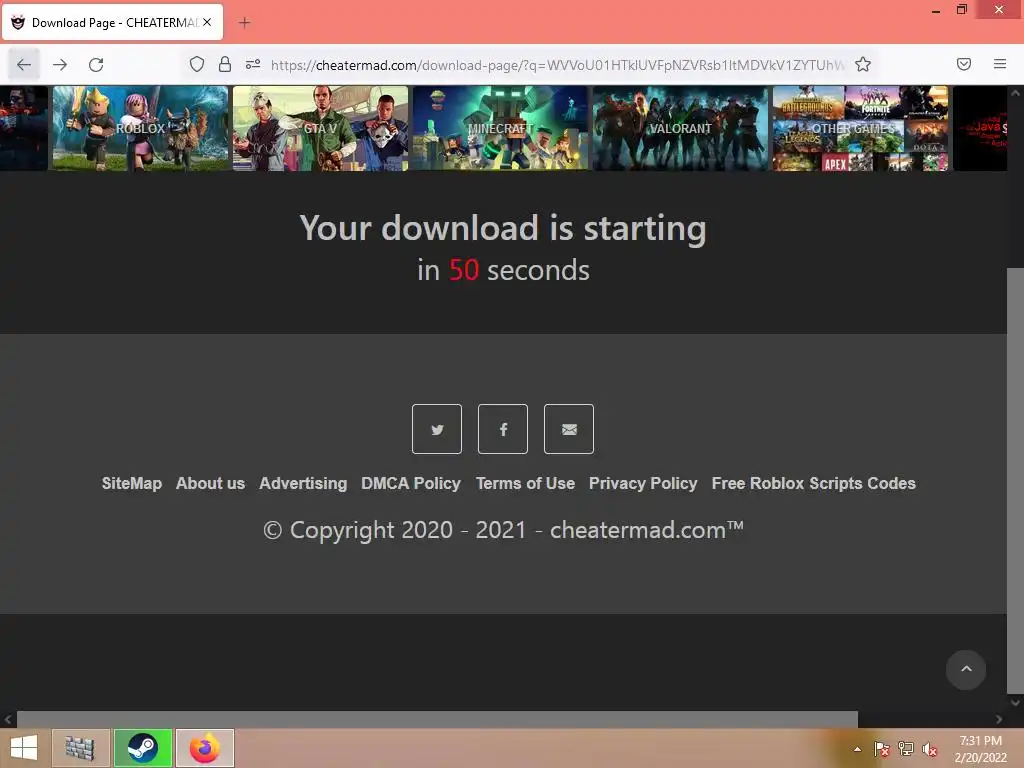Viewport: 1024px width, 768px height.
Task: Contact via the email envelope icon
Action: tap(569, 429)
